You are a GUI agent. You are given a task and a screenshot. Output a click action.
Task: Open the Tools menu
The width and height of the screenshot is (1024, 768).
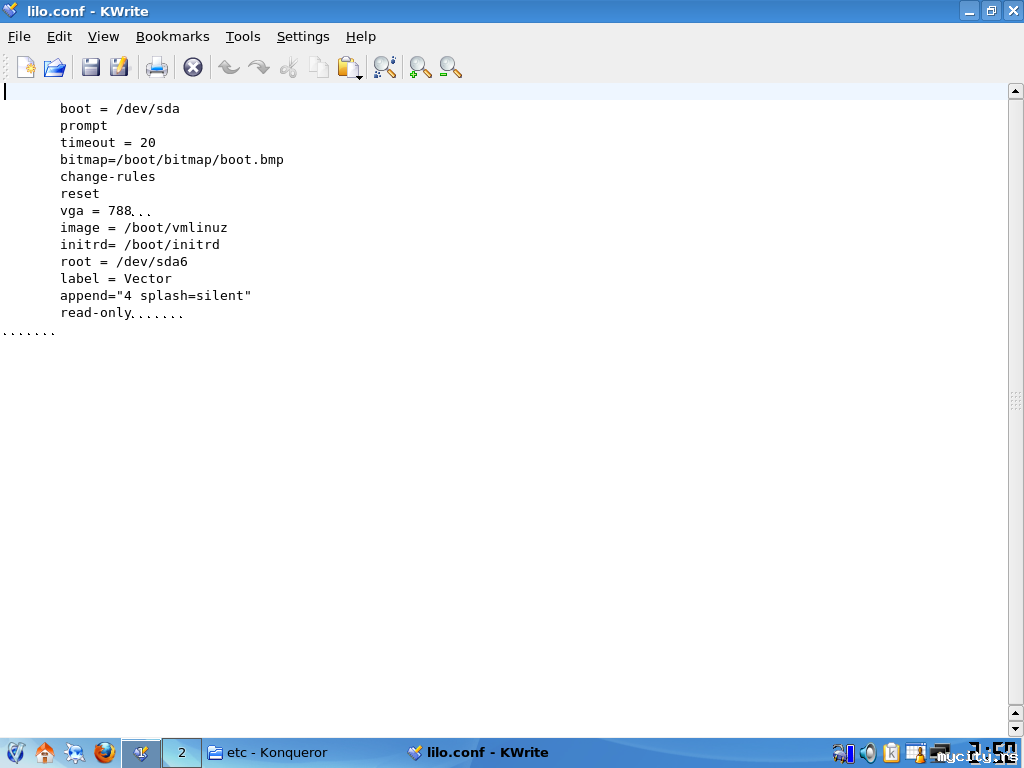click(x=243, y=37)
